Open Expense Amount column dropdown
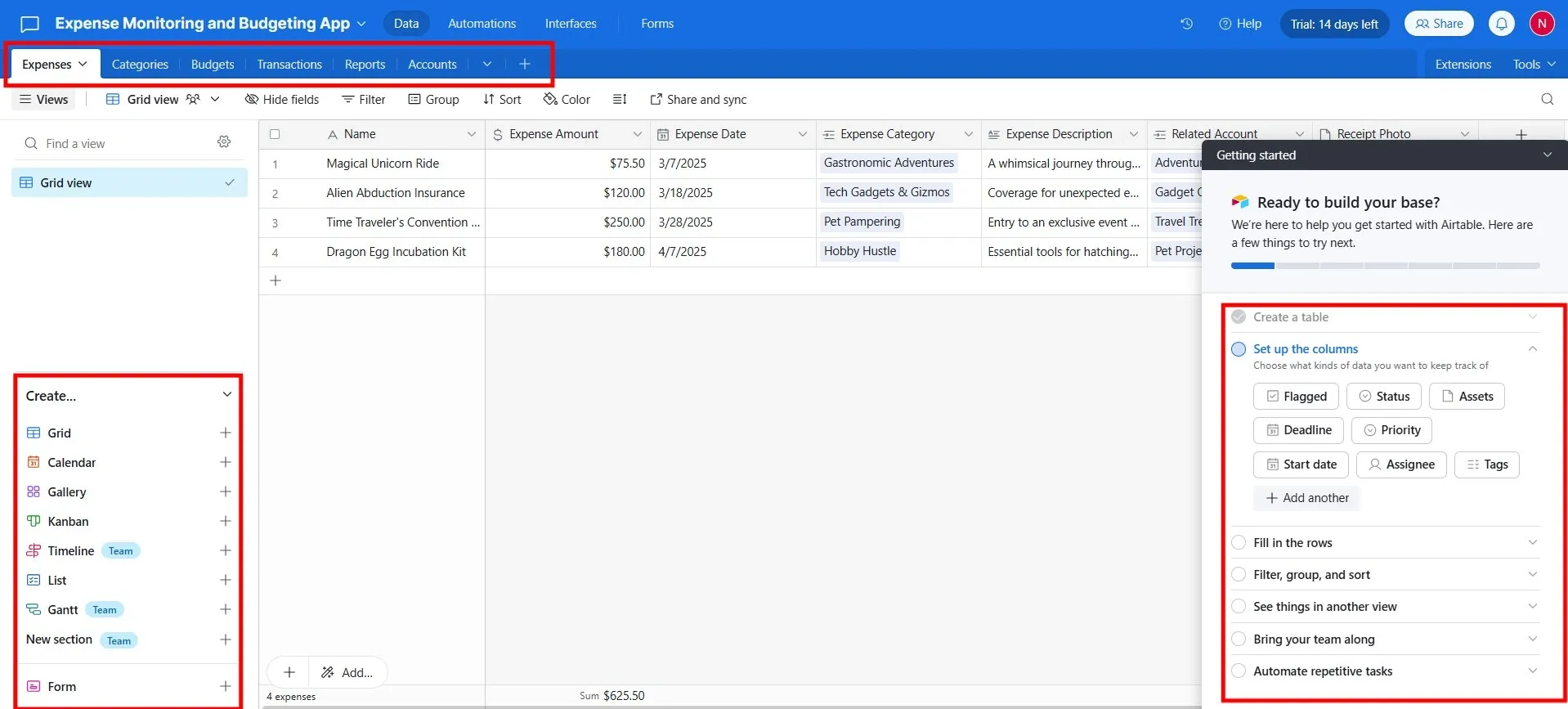 pyautogui.click(x=638, y=134)
